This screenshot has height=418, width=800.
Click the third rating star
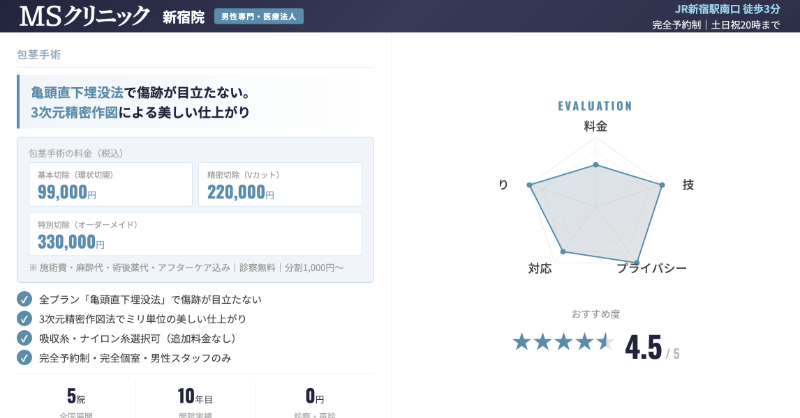(564, 342)
